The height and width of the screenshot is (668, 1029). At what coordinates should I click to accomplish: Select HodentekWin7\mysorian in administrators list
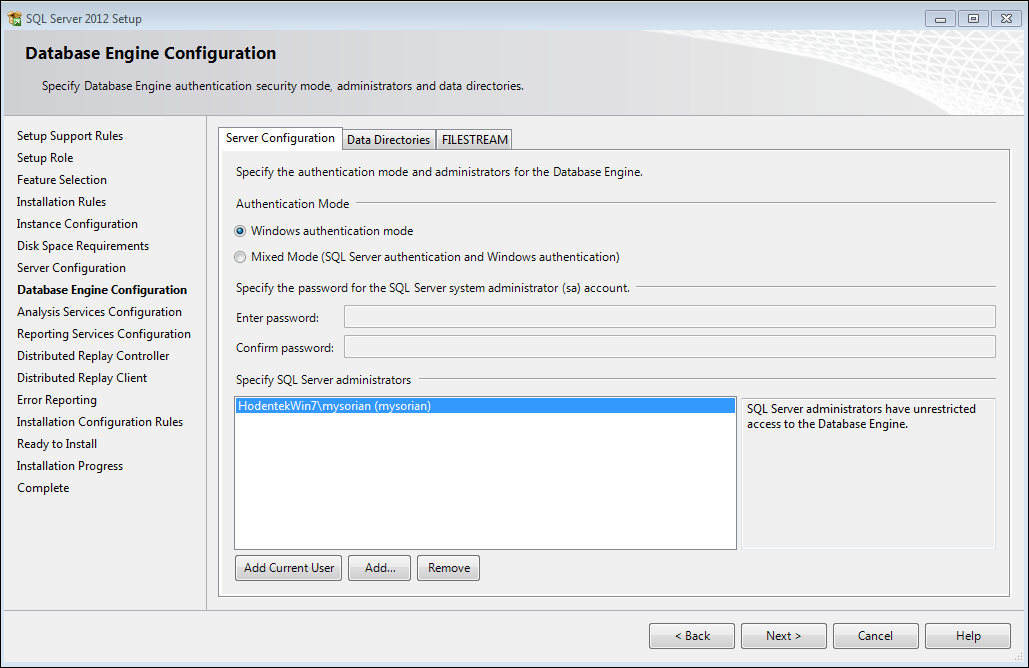(x=334, y=406)
